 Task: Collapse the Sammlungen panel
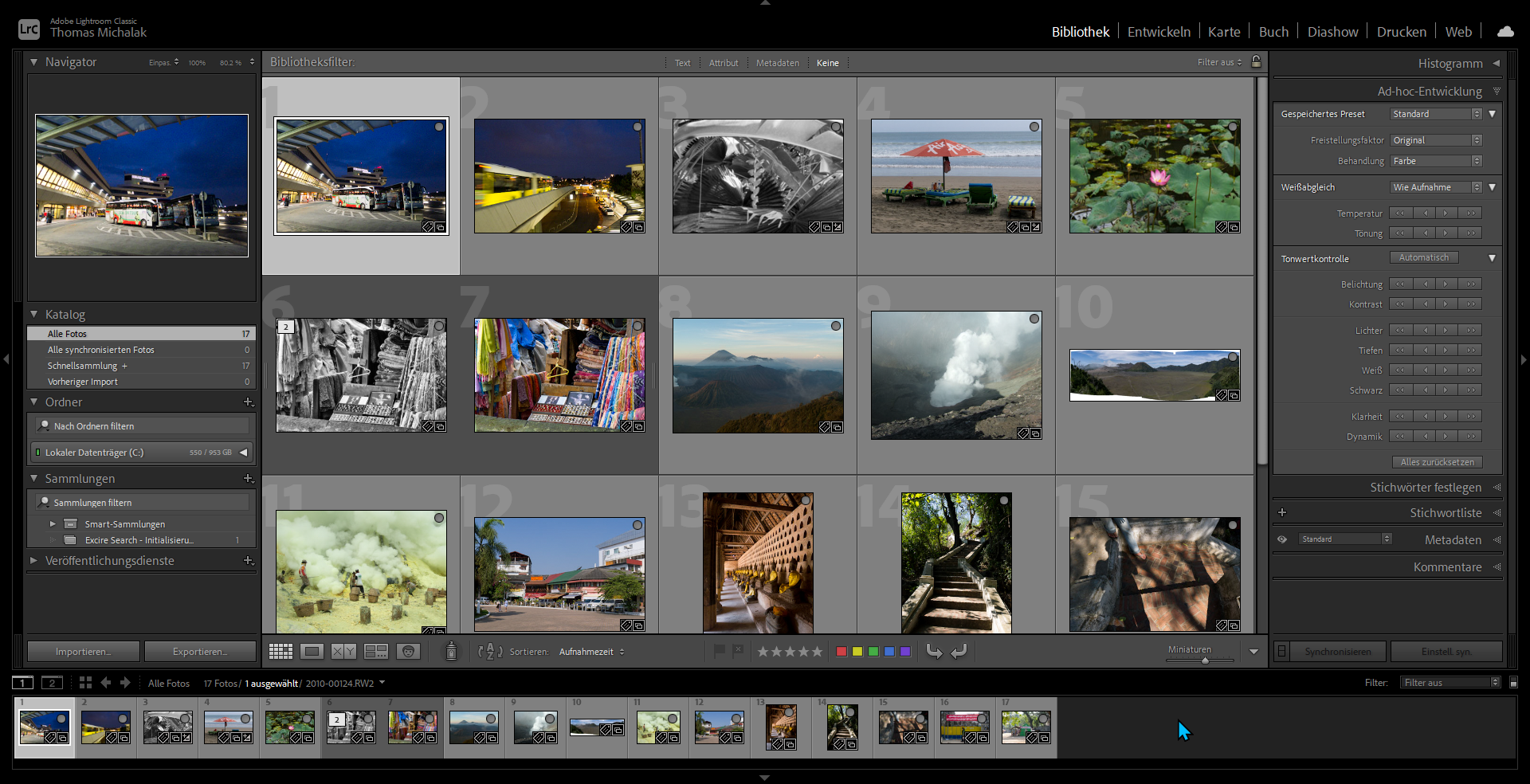[34, 479]
